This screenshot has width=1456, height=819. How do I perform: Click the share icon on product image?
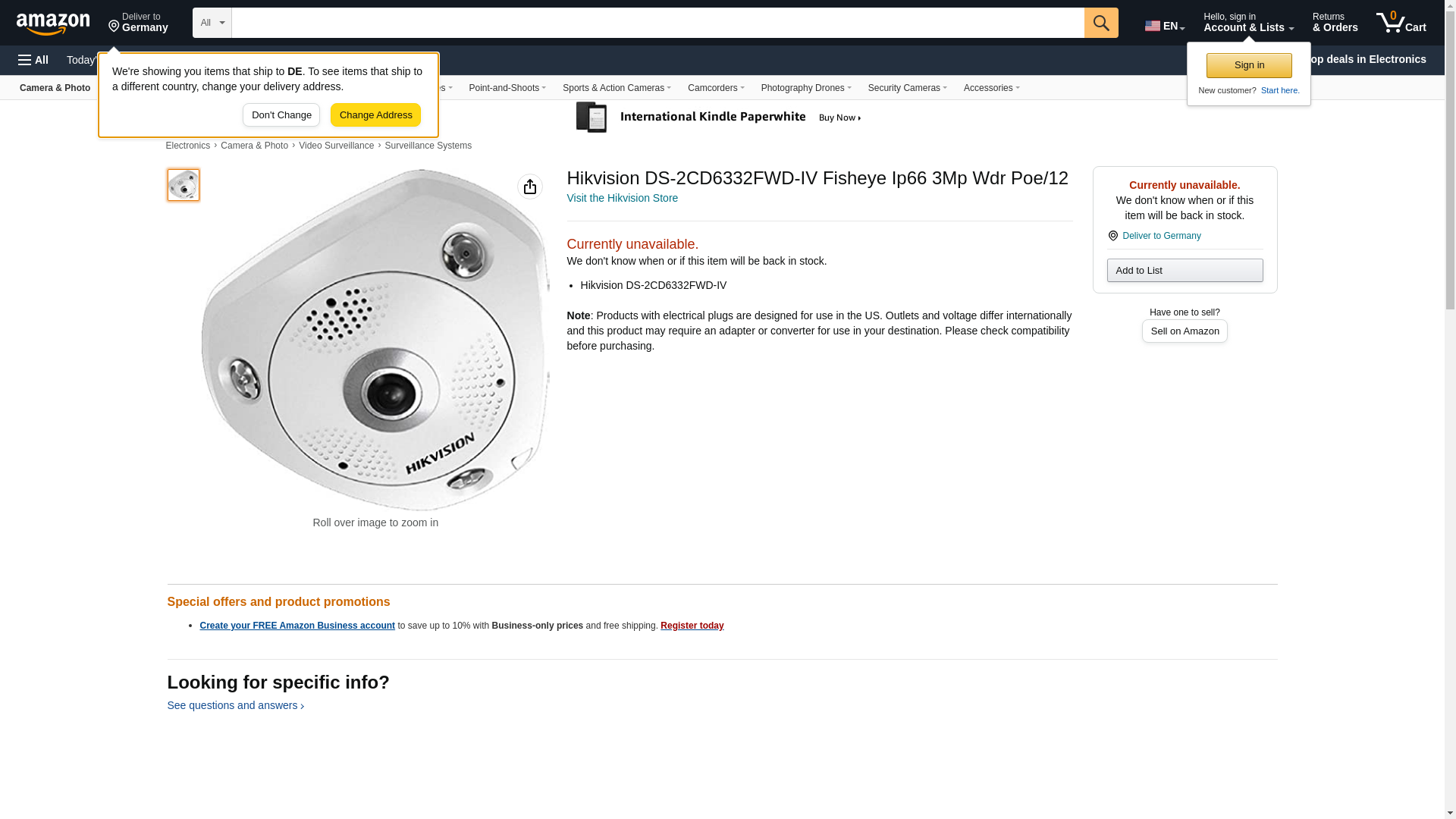coord(529,187)
